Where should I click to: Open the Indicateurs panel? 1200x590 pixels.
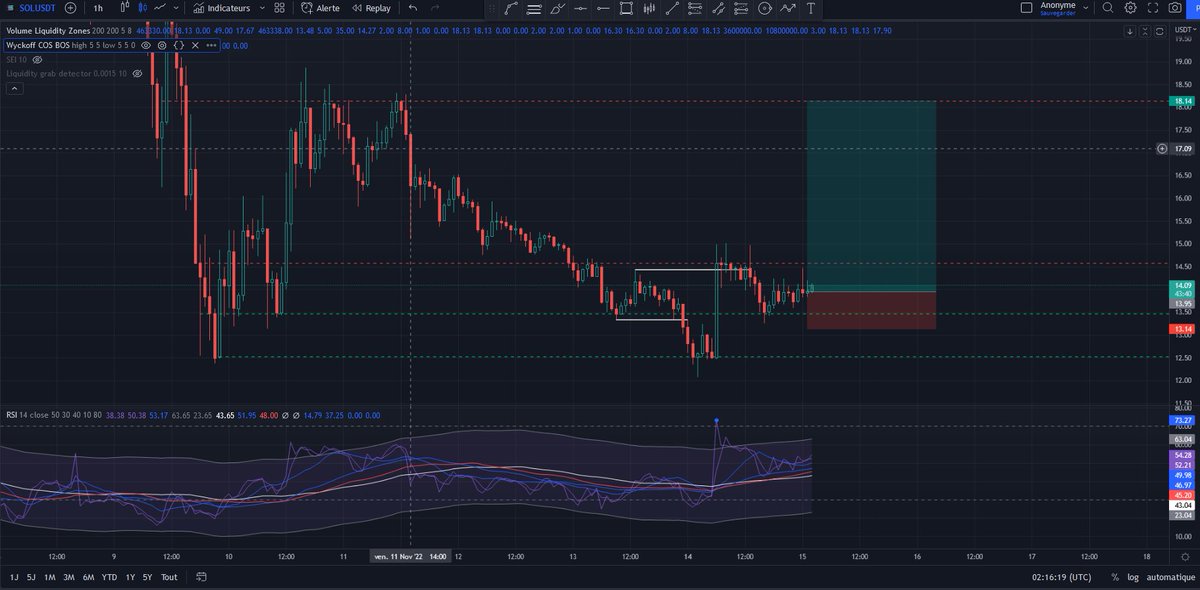coord(221,8)
